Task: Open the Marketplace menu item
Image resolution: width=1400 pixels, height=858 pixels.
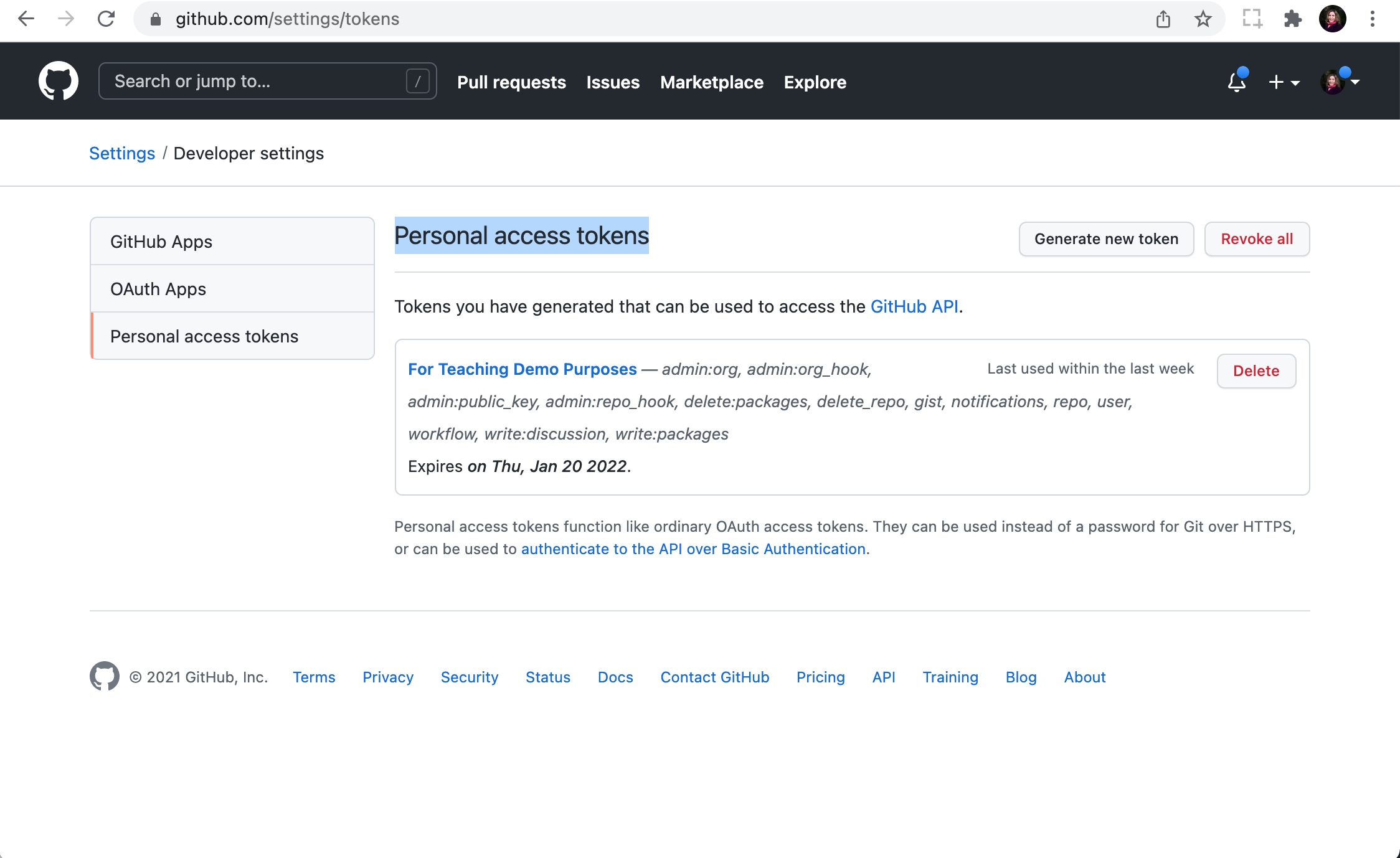Action: tap(712, 82)
